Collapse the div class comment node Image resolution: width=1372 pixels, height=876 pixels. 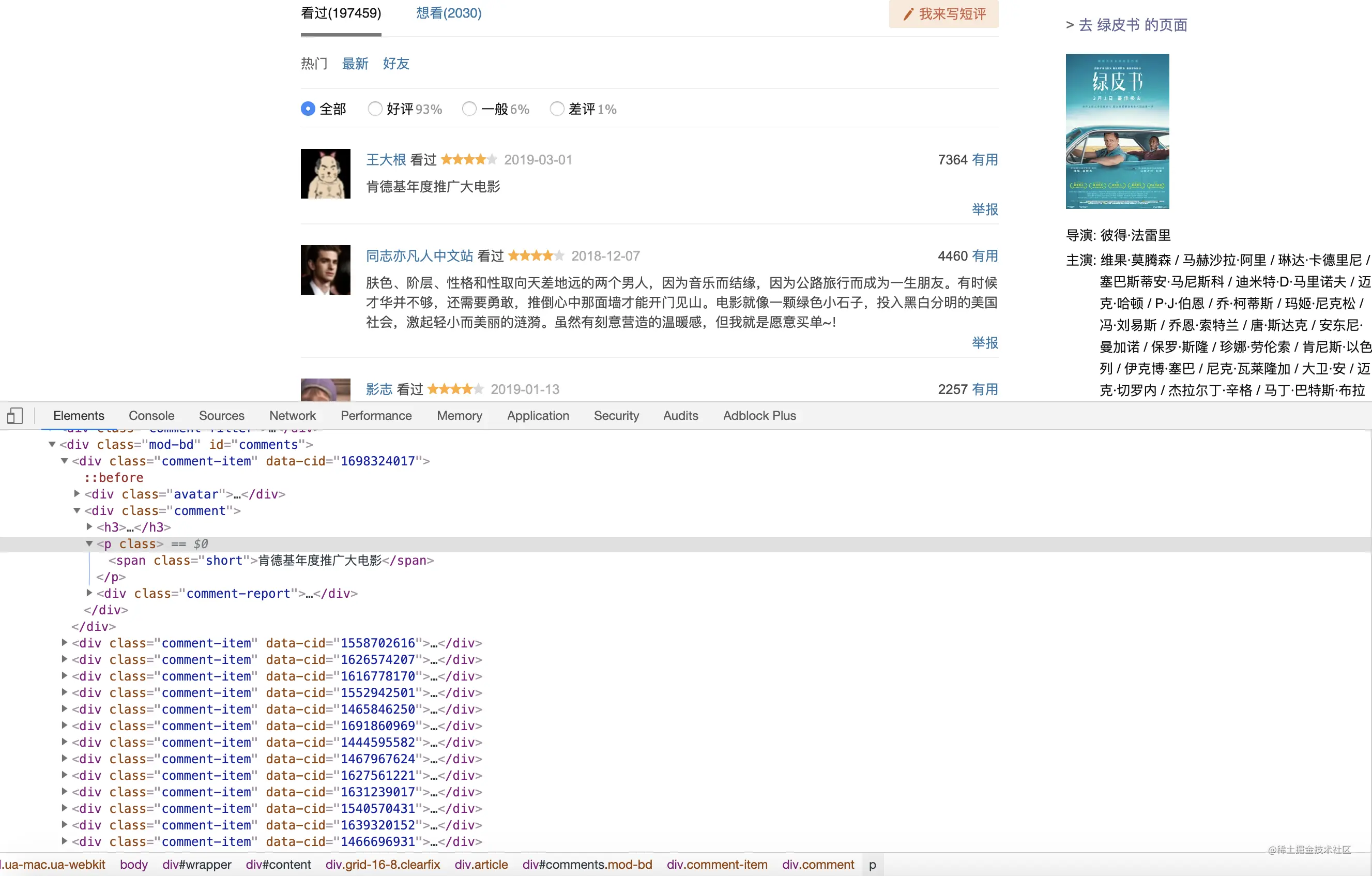pos(77,510)
